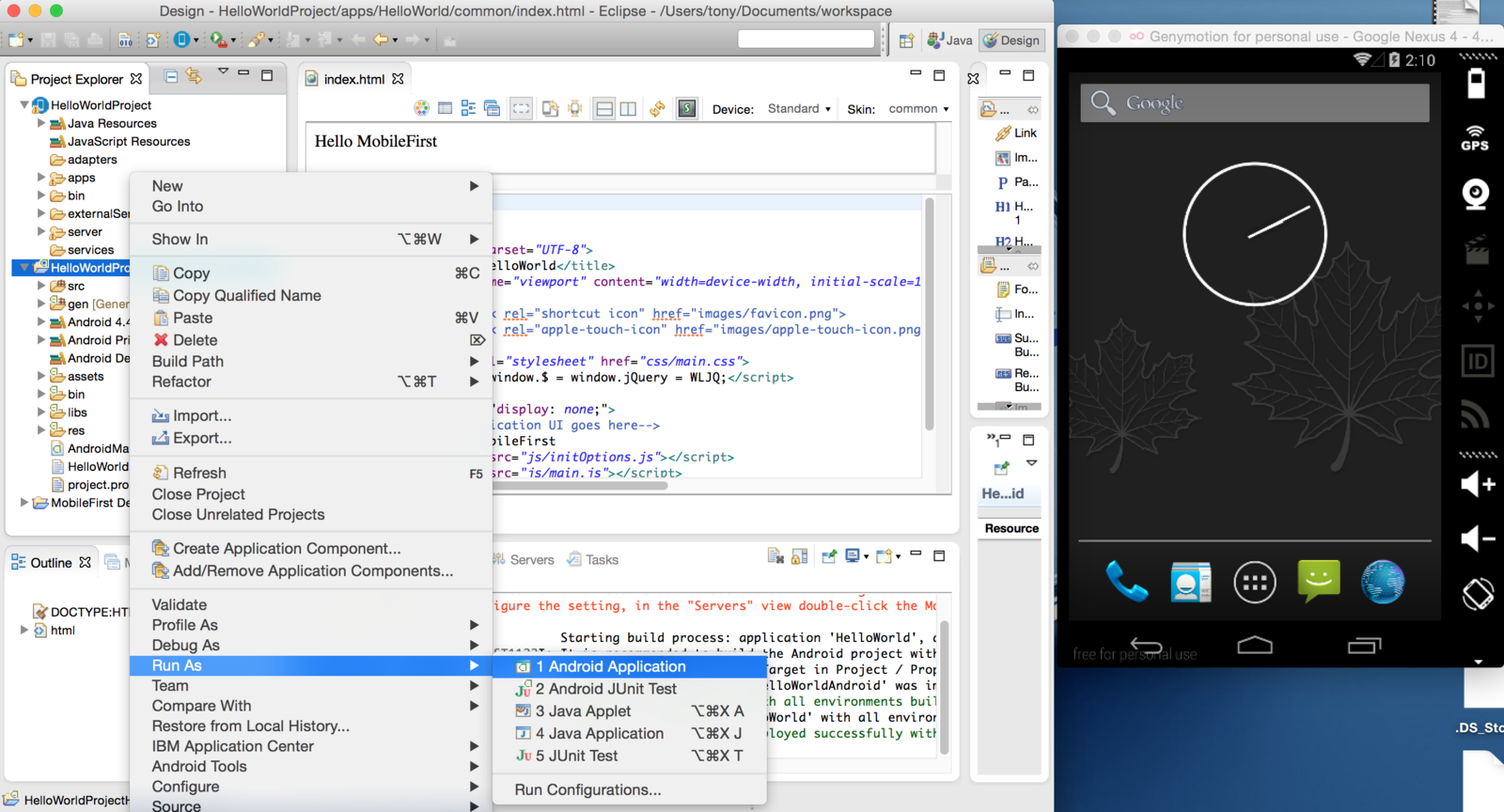The image size is (1504, 812).
Task: Open the New submenu
Action: (310, 186)
